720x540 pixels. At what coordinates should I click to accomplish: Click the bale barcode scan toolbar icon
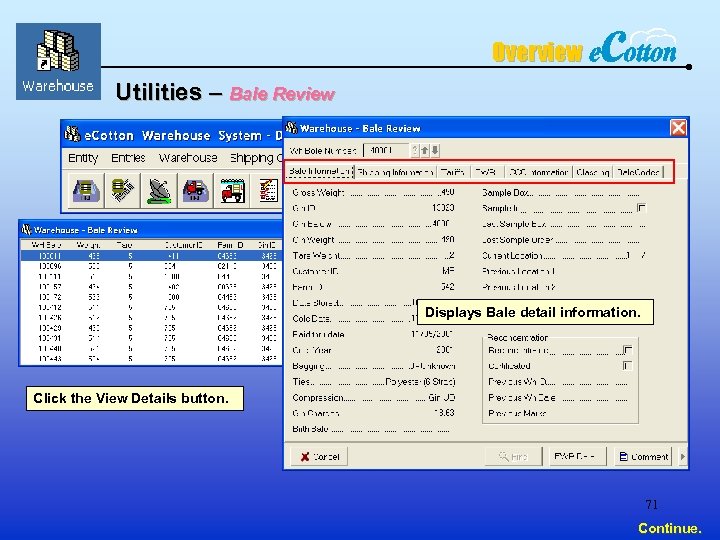pos(122,191)
